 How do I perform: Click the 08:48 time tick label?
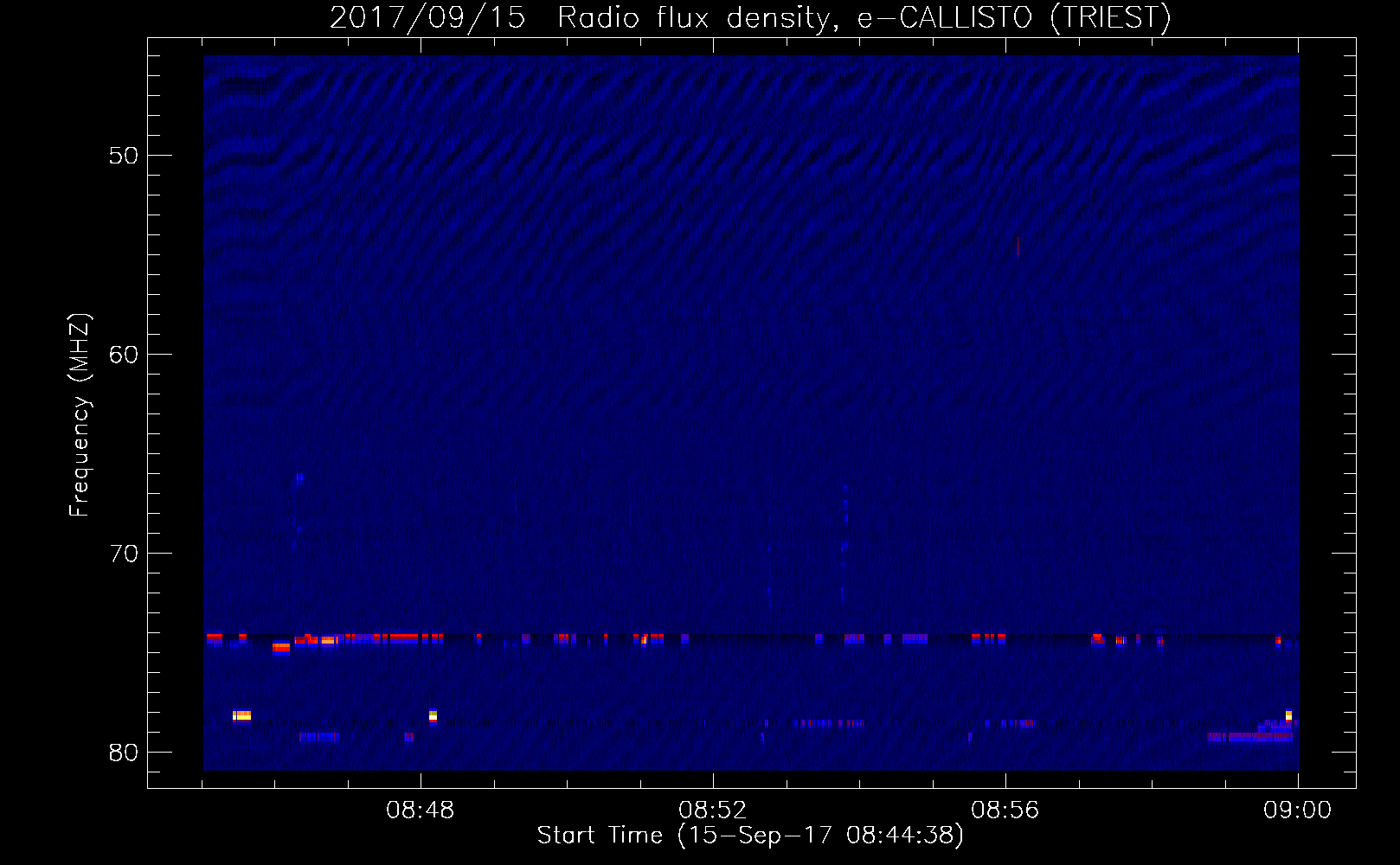pos(421,811)
